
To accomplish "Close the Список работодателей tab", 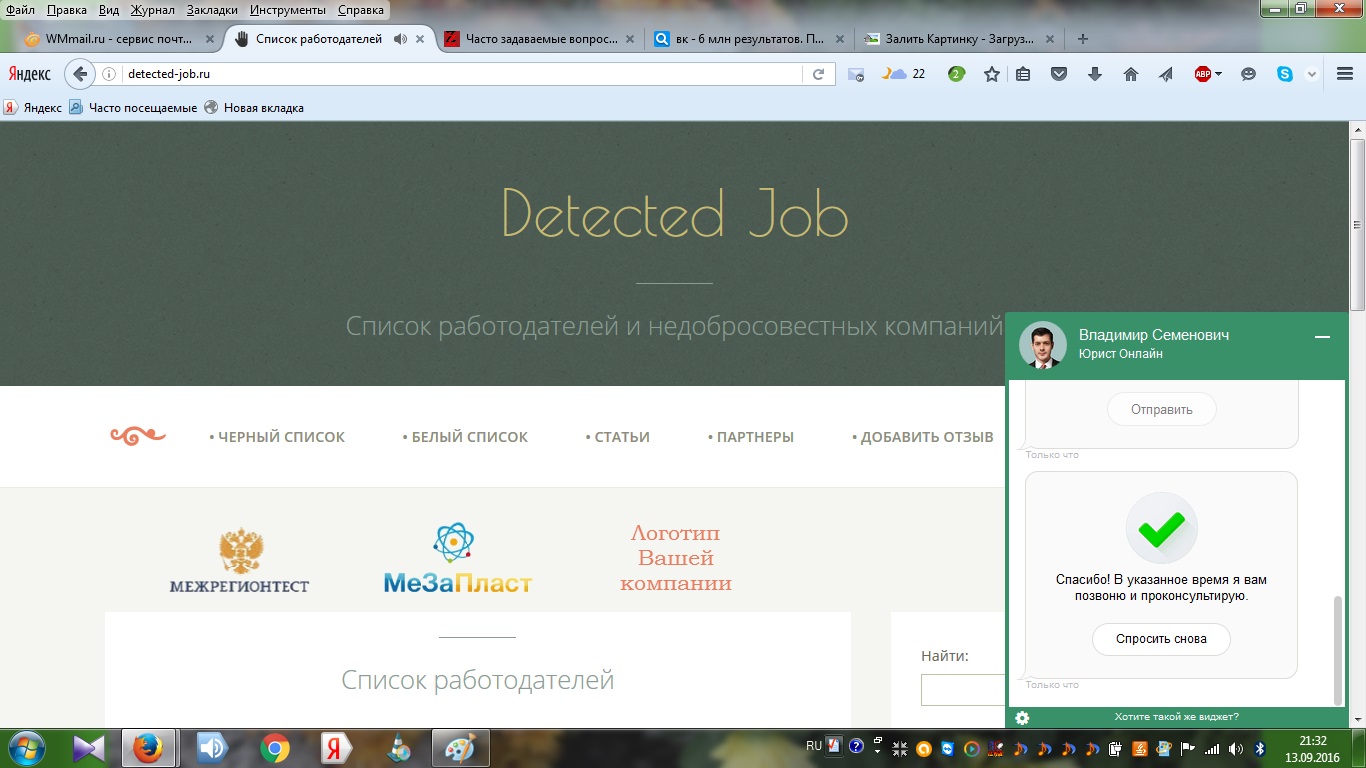I will (420, 39).
